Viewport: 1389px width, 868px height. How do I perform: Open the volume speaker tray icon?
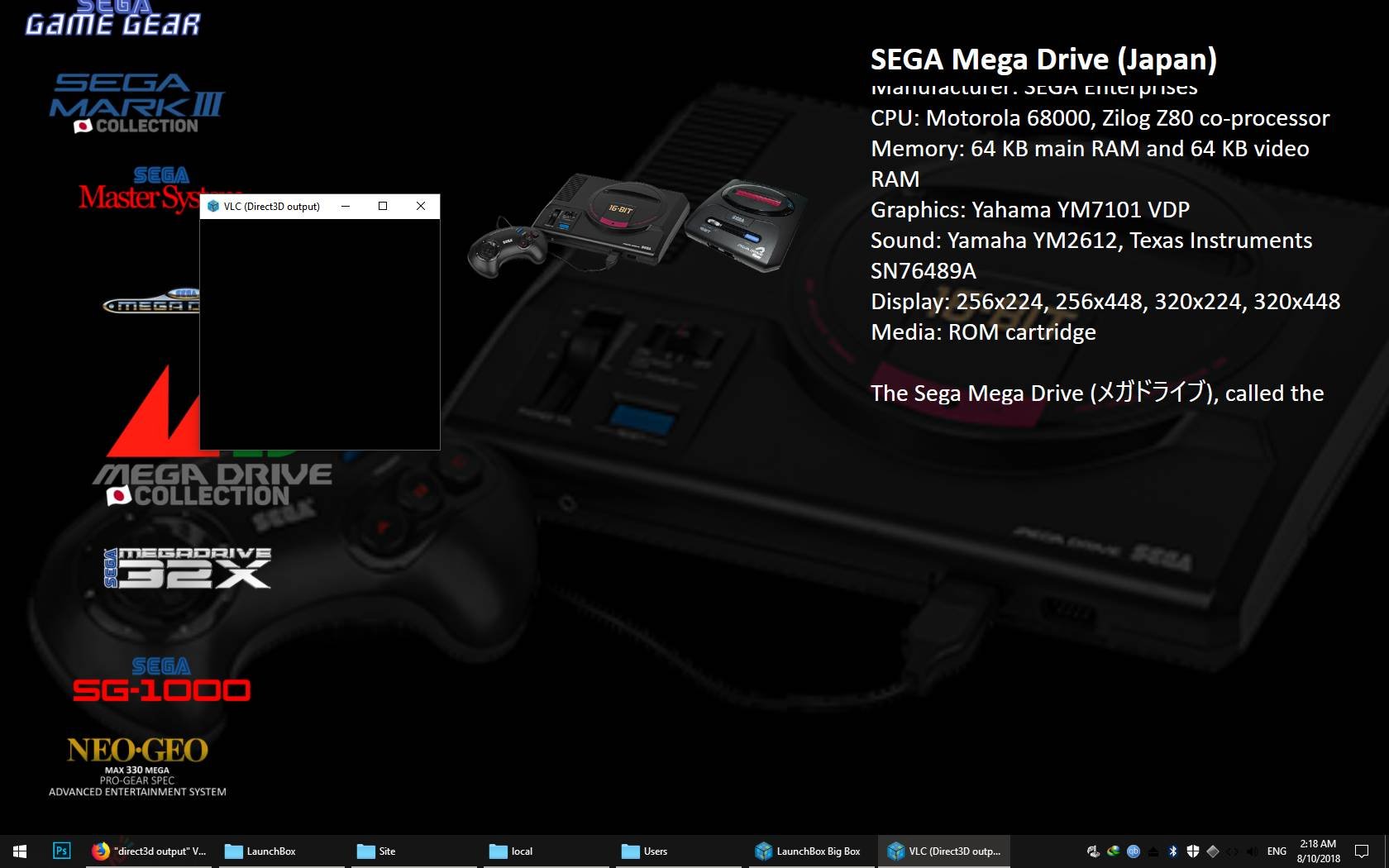coord(1252,851)
